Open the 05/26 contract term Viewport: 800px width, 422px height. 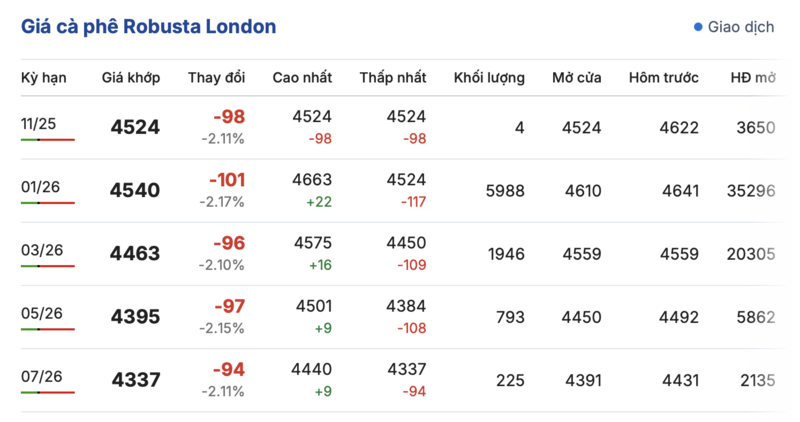(x=42, y=313)
